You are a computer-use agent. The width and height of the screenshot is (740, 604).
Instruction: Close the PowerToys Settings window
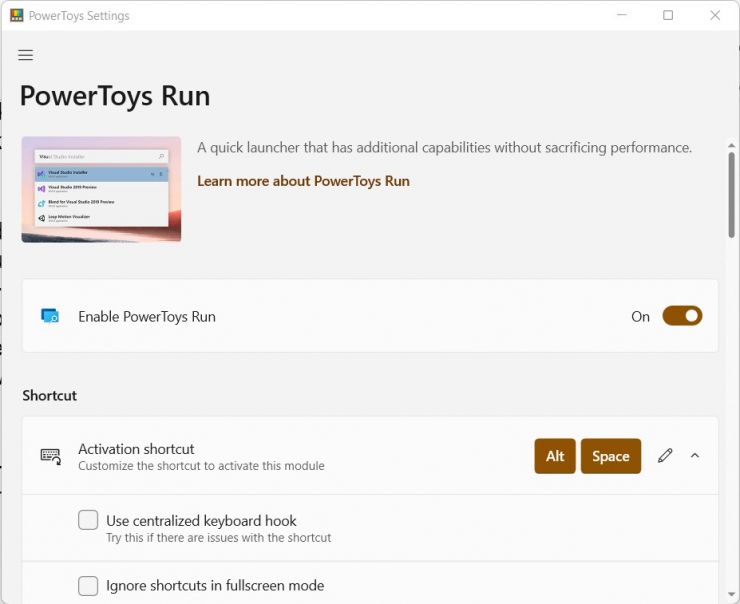(x=715, y=16)
